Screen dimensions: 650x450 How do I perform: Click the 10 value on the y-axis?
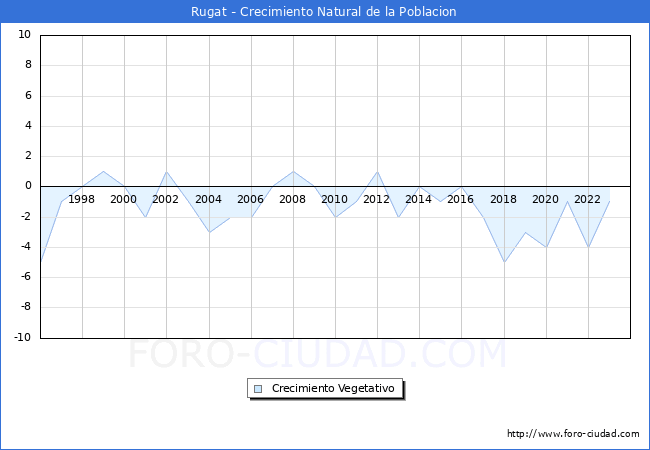(25, 35)
